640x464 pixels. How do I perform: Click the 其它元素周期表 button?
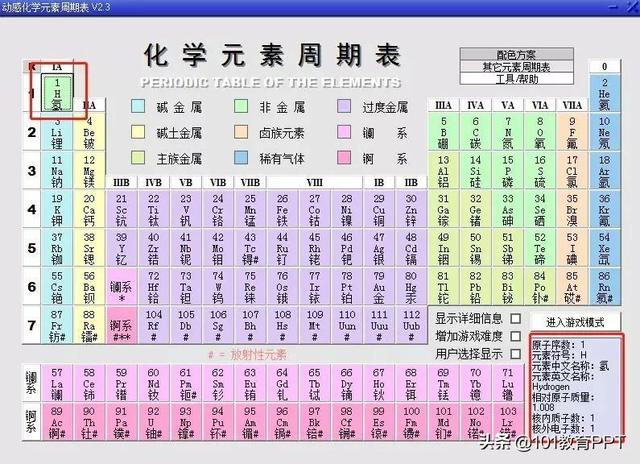[515, 67]
